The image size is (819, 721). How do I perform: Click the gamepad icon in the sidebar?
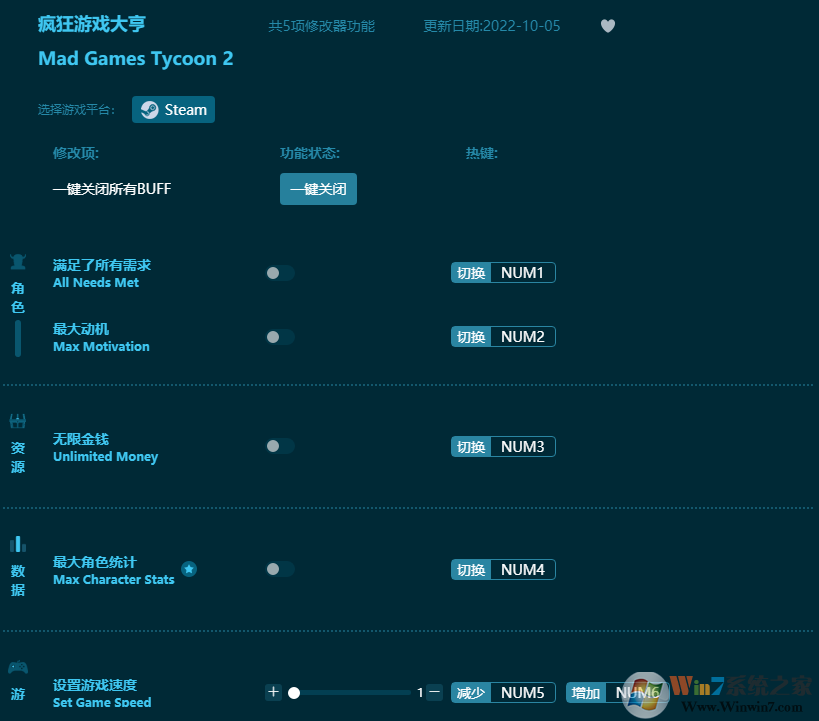click(x=17, y=667)
